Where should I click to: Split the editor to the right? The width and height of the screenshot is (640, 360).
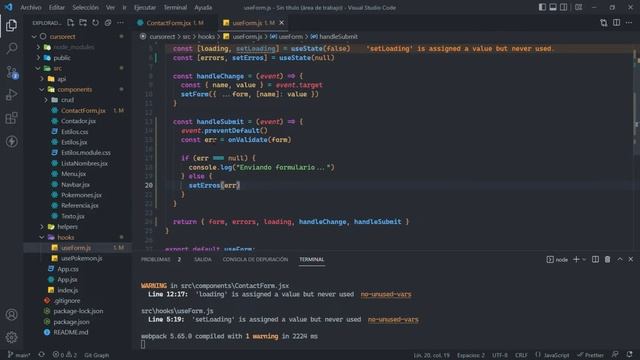point(616,23)
